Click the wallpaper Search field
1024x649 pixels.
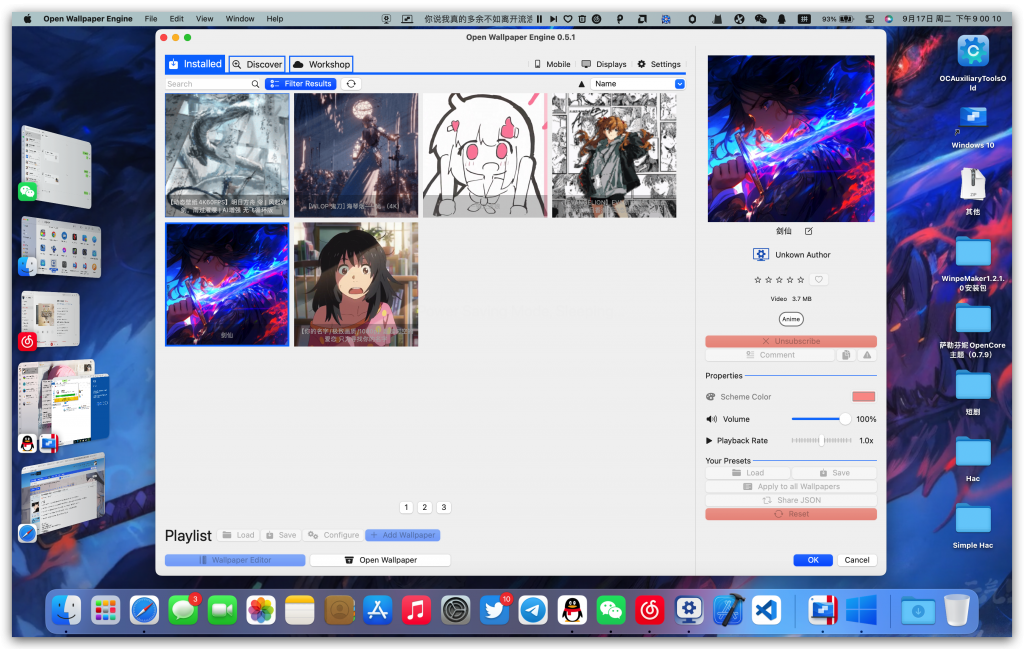(x=213, y=84)
